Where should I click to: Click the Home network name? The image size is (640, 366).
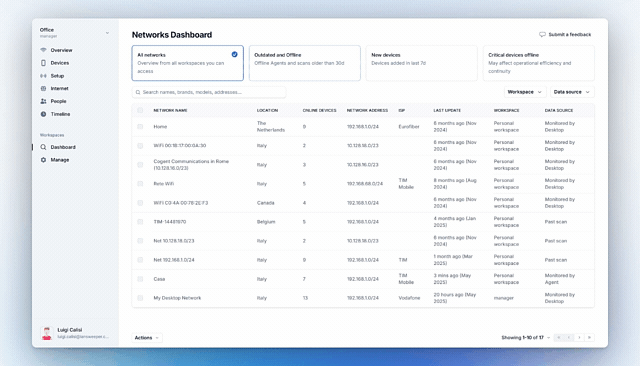click(160, 127)
